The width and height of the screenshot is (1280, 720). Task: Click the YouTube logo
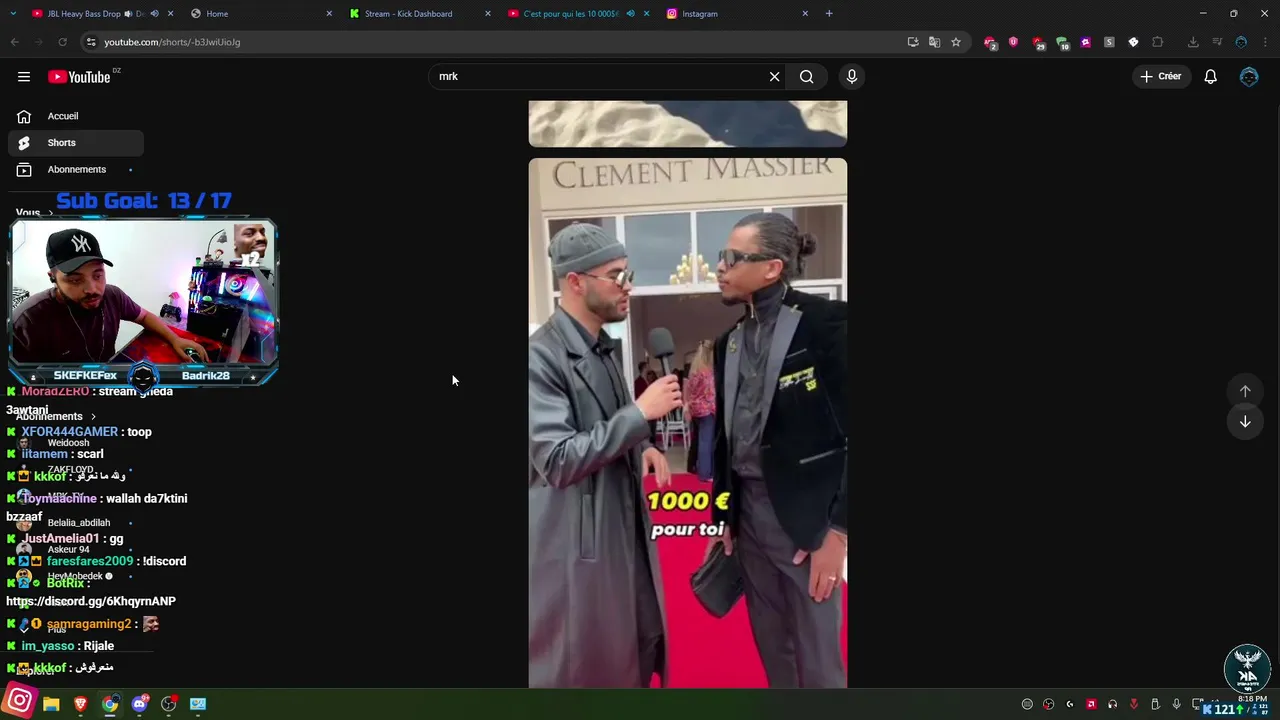pos(79,77)
